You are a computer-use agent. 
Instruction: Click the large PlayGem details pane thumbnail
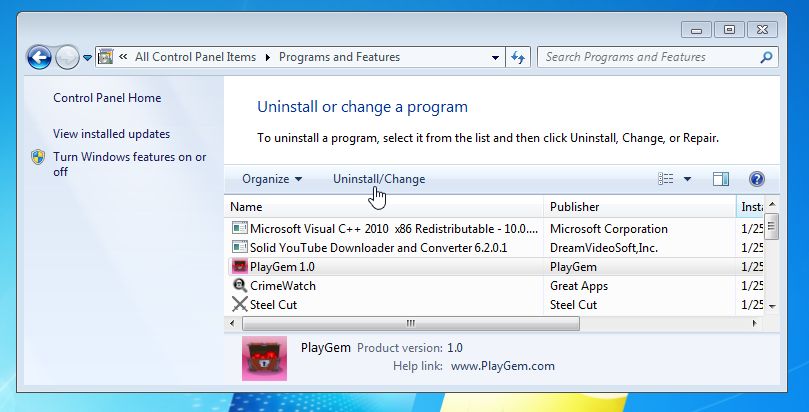pyautogui.click(x=264, y=358)
